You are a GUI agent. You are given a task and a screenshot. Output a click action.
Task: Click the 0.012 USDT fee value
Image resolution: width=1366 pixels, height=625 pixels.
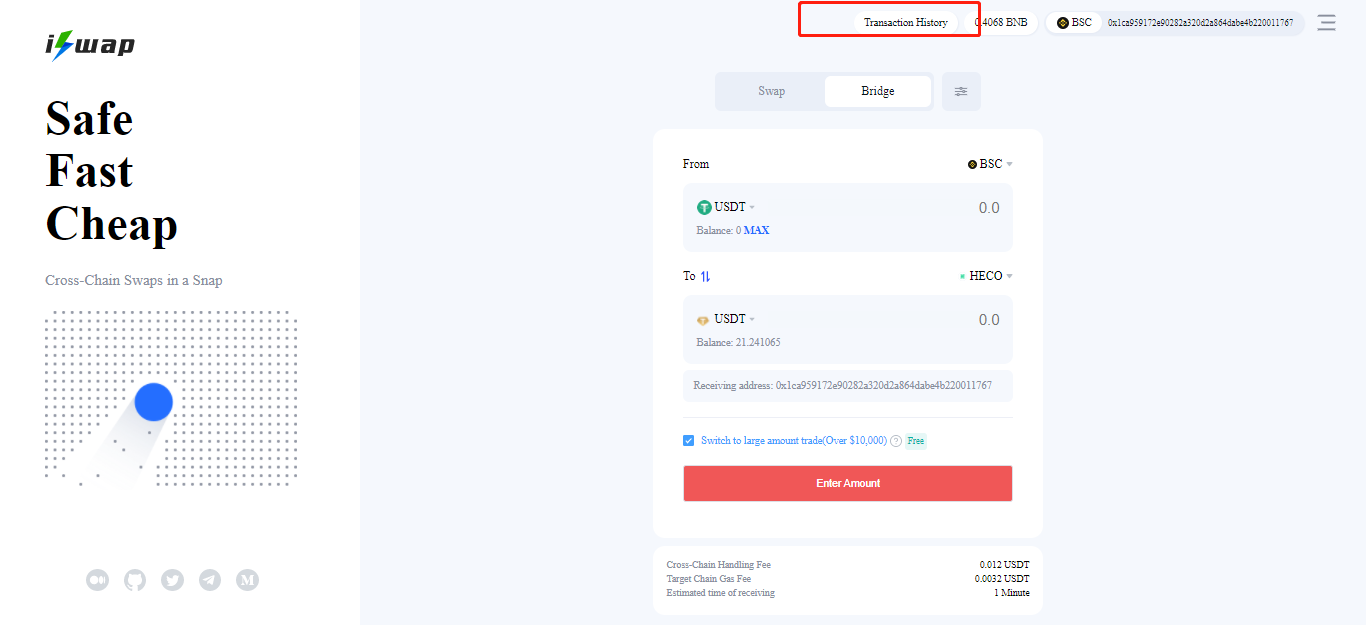(x=1004, y=565)
